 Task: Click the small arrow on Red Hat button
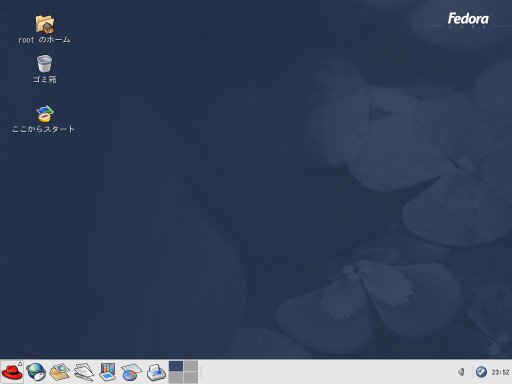pyautogui.click(x=20, y=363)
